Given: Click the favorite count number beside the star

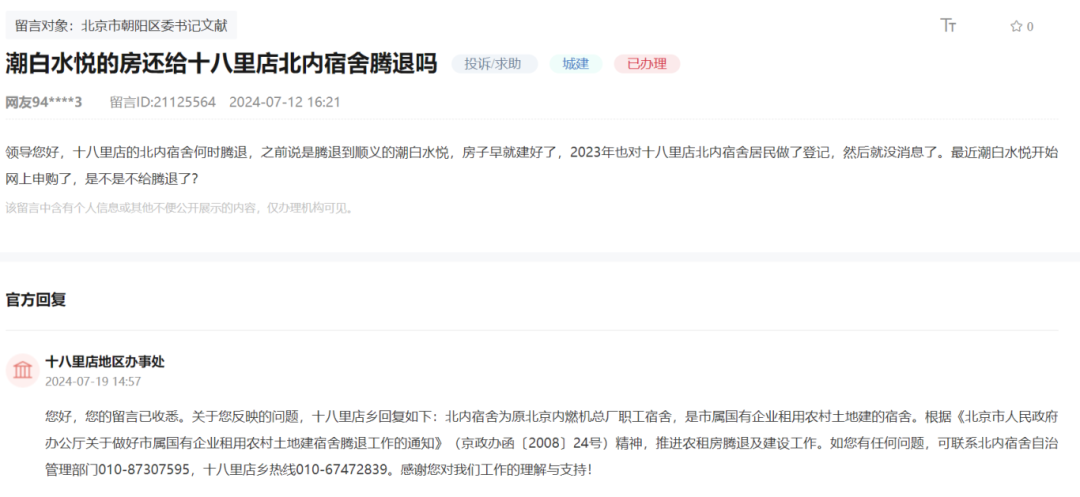Looking at the screenshot, I should (x=1030, y=27).
